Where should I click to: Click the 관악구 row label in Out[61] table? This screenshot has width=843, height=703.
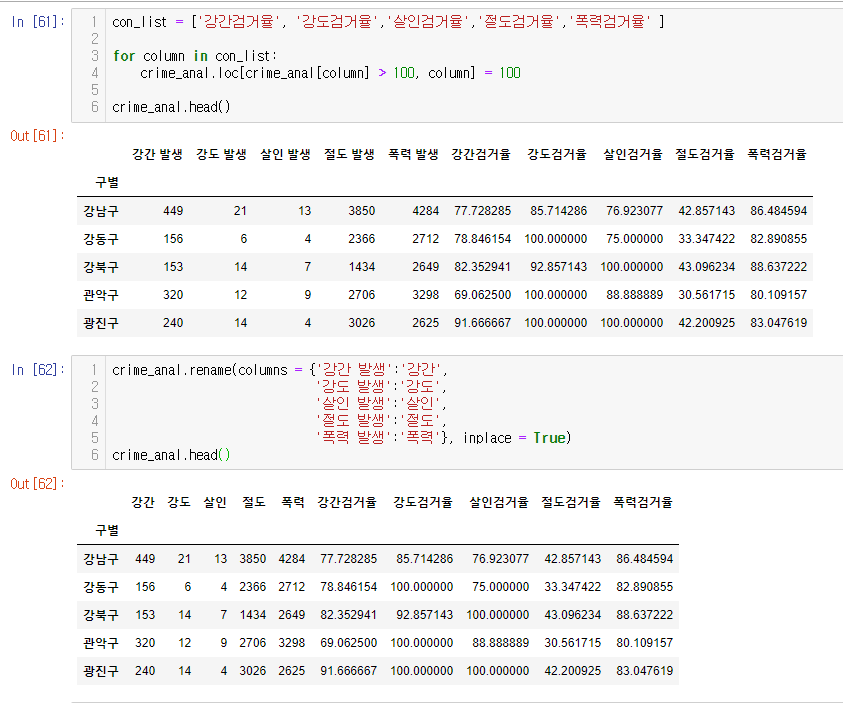click(x=100, y=295)
